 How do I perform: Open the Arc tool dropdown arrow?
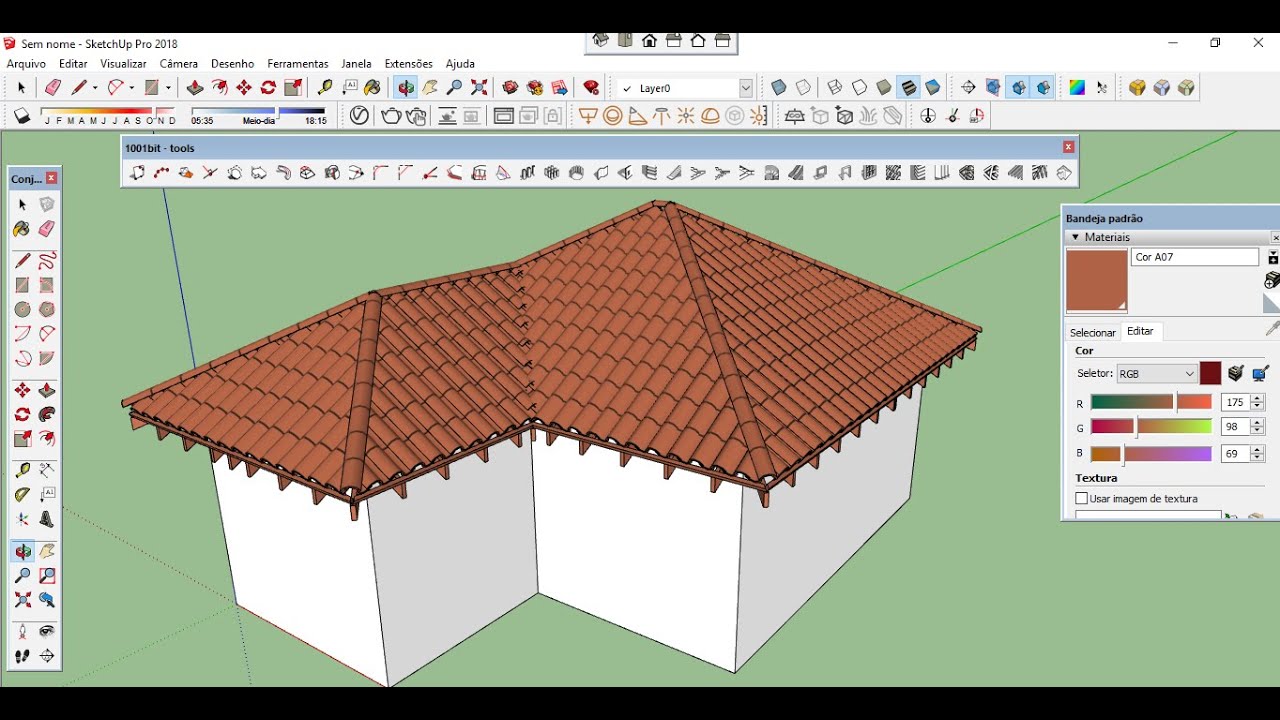pyautogui.click(x=132, y=88)
